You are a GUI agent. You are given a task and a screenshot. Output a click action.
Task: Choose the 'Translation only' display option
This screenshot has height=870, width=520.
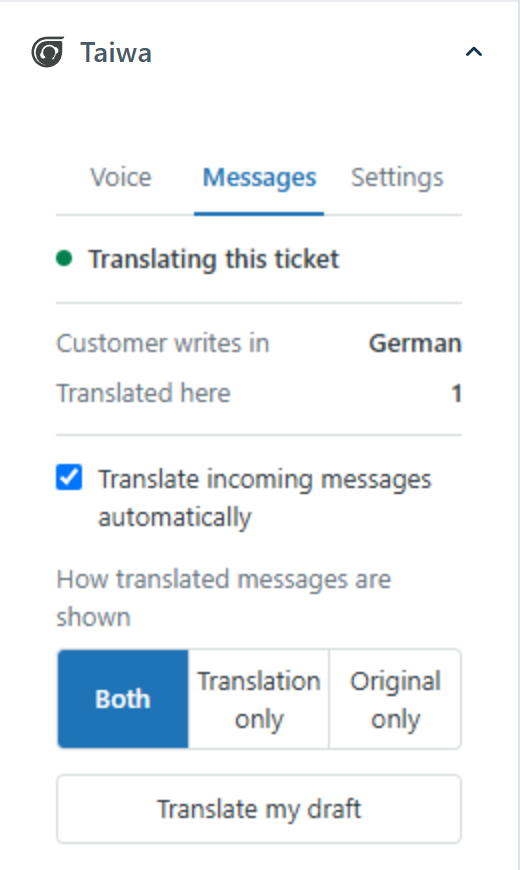pyautogui.click(x=259, y=699)
